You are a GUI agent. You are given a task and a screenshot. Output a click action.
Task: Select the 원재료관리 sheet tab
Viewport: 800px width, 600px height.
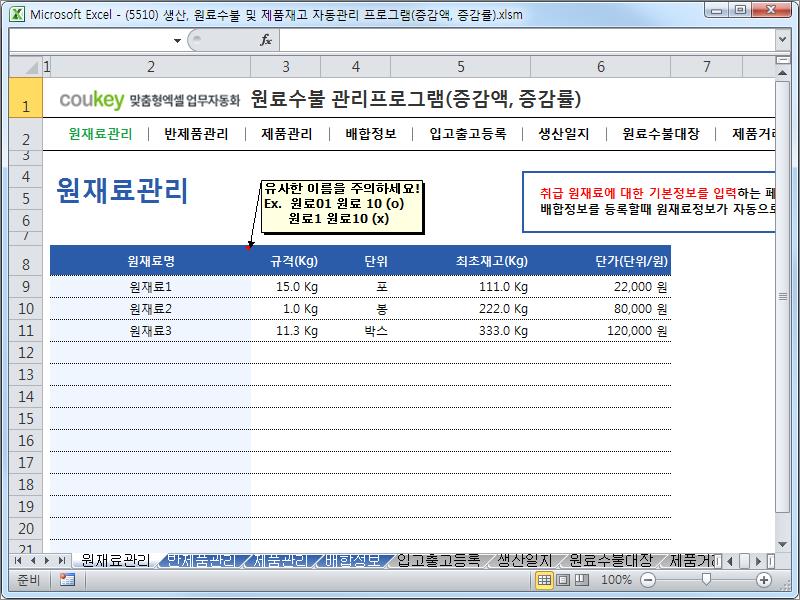point(115,561)
